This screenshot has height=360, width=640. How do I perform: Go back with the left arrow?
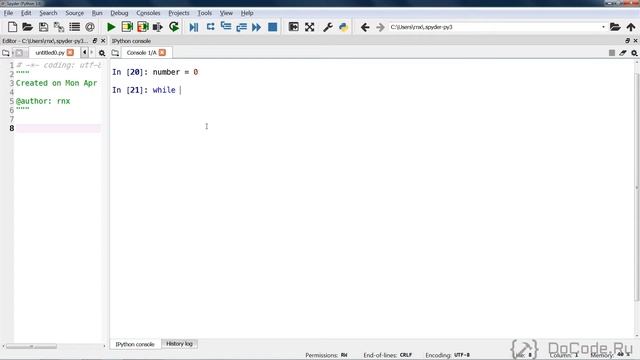coord(365,27)
